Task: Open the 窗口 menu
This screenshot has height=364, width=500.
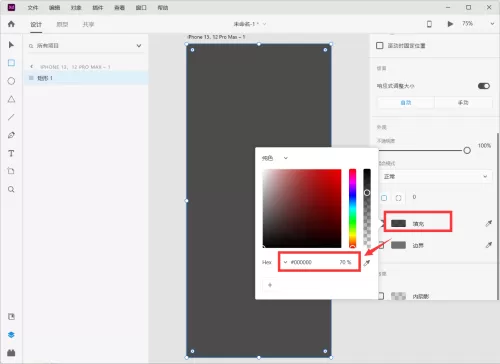Action: point(141,7)
